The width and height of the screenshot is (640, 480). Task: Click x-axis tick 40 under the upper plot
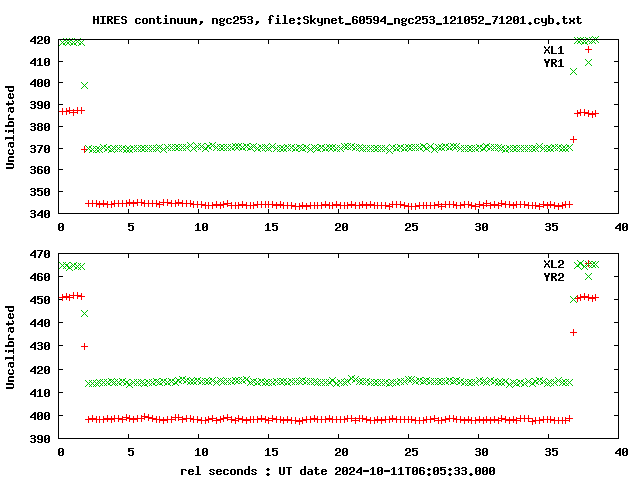click(x=621, y=227)
